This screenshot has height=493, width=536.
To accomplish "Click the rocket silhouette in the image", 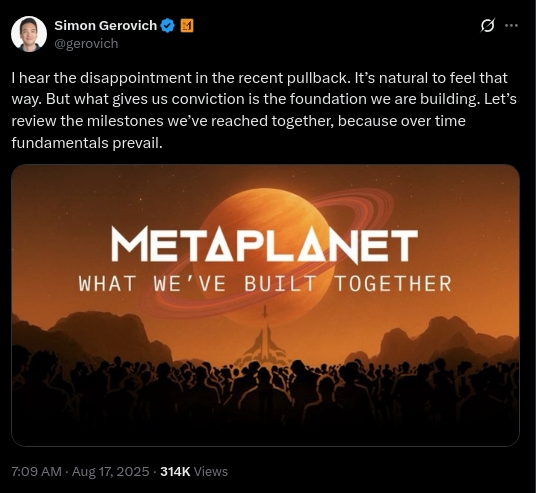I will click(x=264, y=337).
